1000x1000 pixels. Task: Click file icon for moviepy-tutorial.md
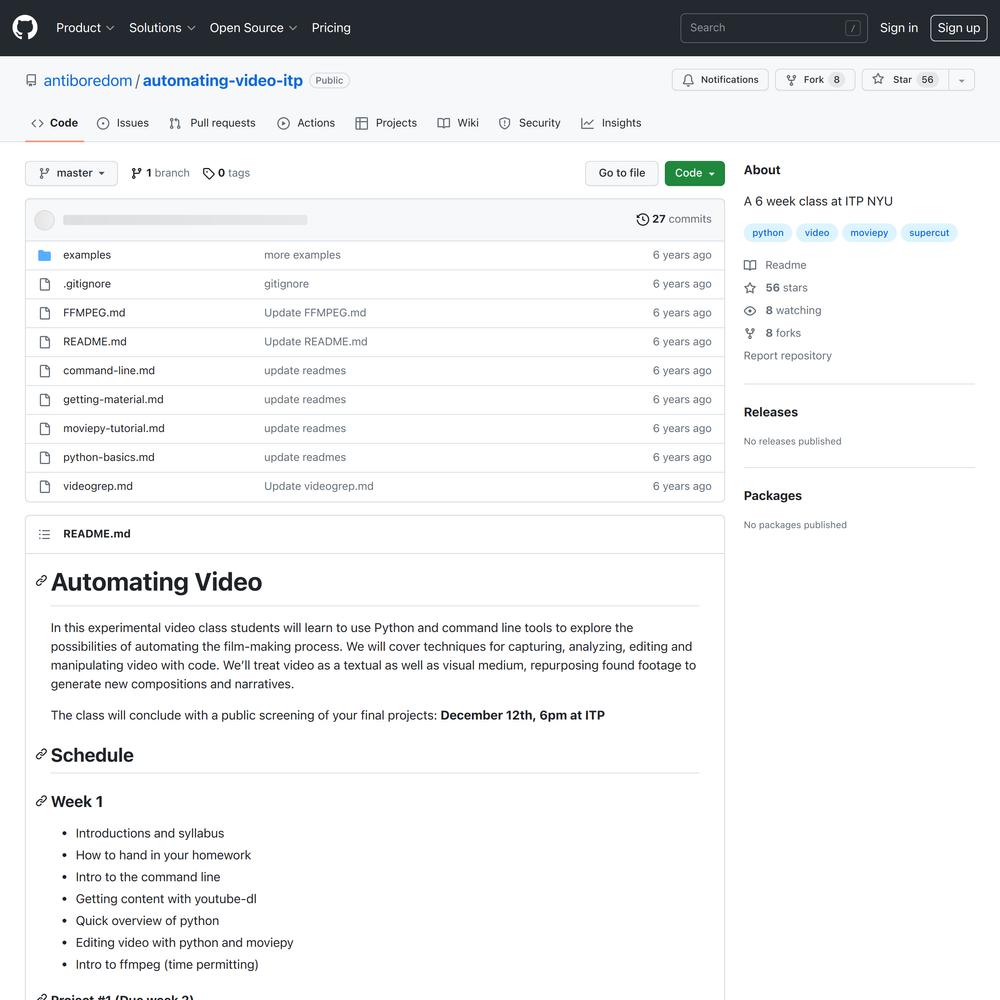pos(45,429)
